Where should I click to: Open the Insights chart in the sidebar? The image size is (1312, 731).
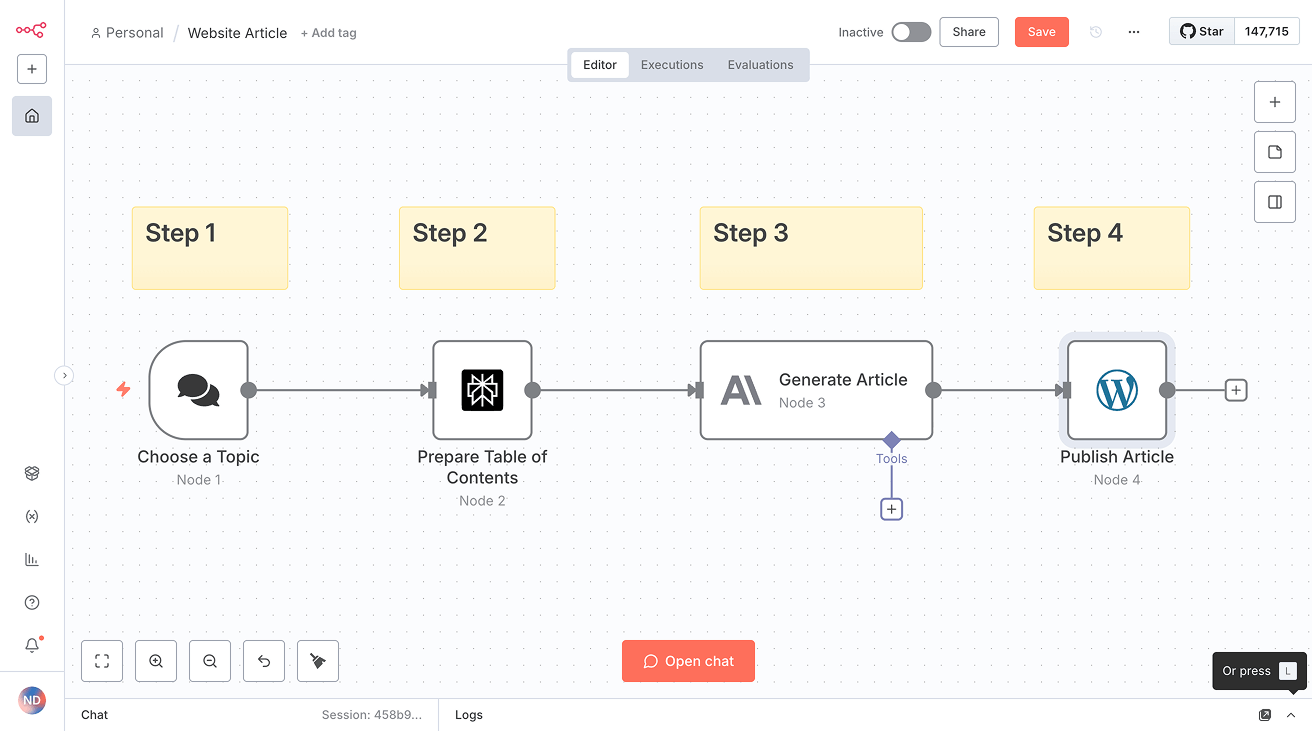coord(31,559)
